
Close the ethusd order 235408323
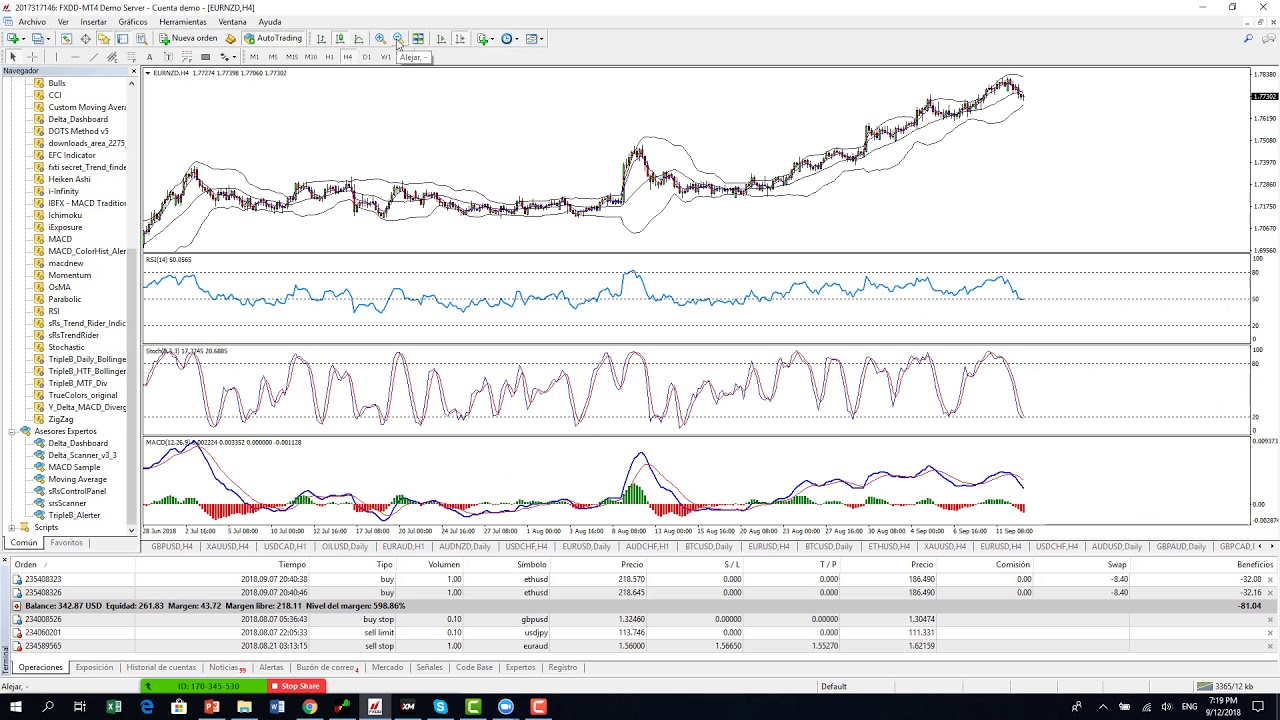coord(1271,580)
